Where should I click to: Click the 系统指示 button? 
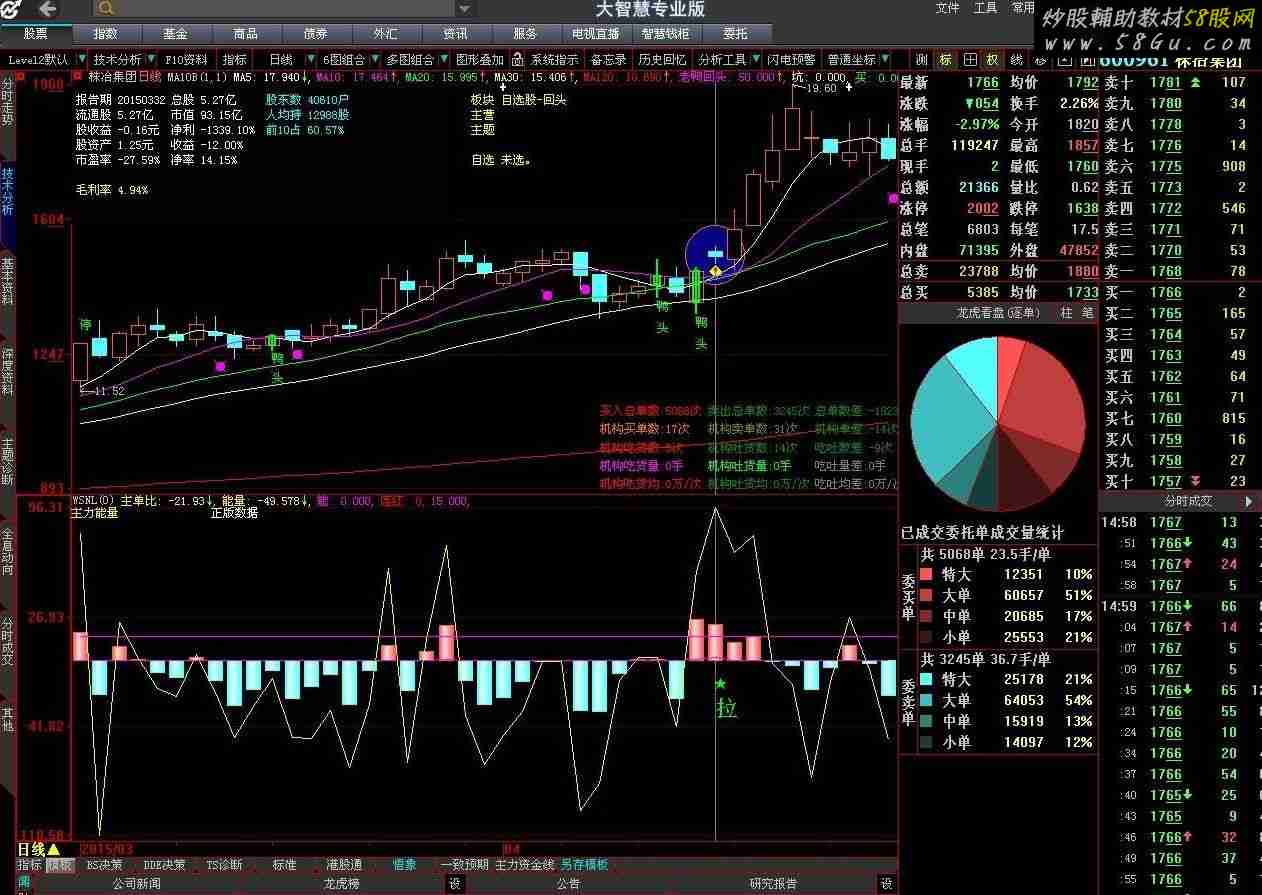pyautogui.click(x=554, y=60)
